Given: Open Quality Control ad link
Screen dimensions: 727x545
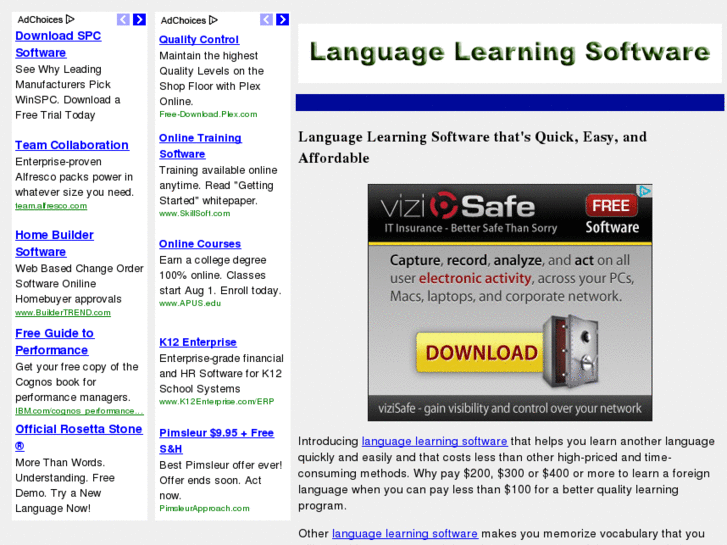Looking at the screenshot, I should click(199, 40).
